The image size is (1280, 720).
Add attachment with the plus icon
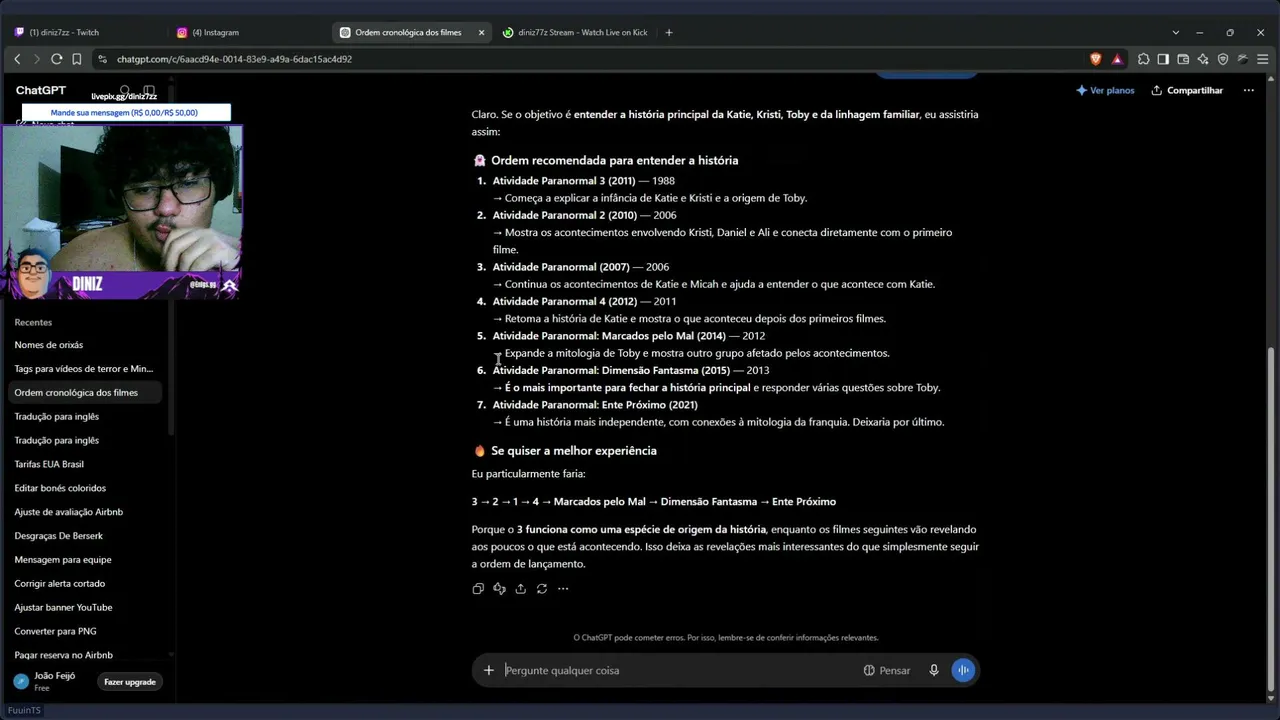[x=489, y=670]
